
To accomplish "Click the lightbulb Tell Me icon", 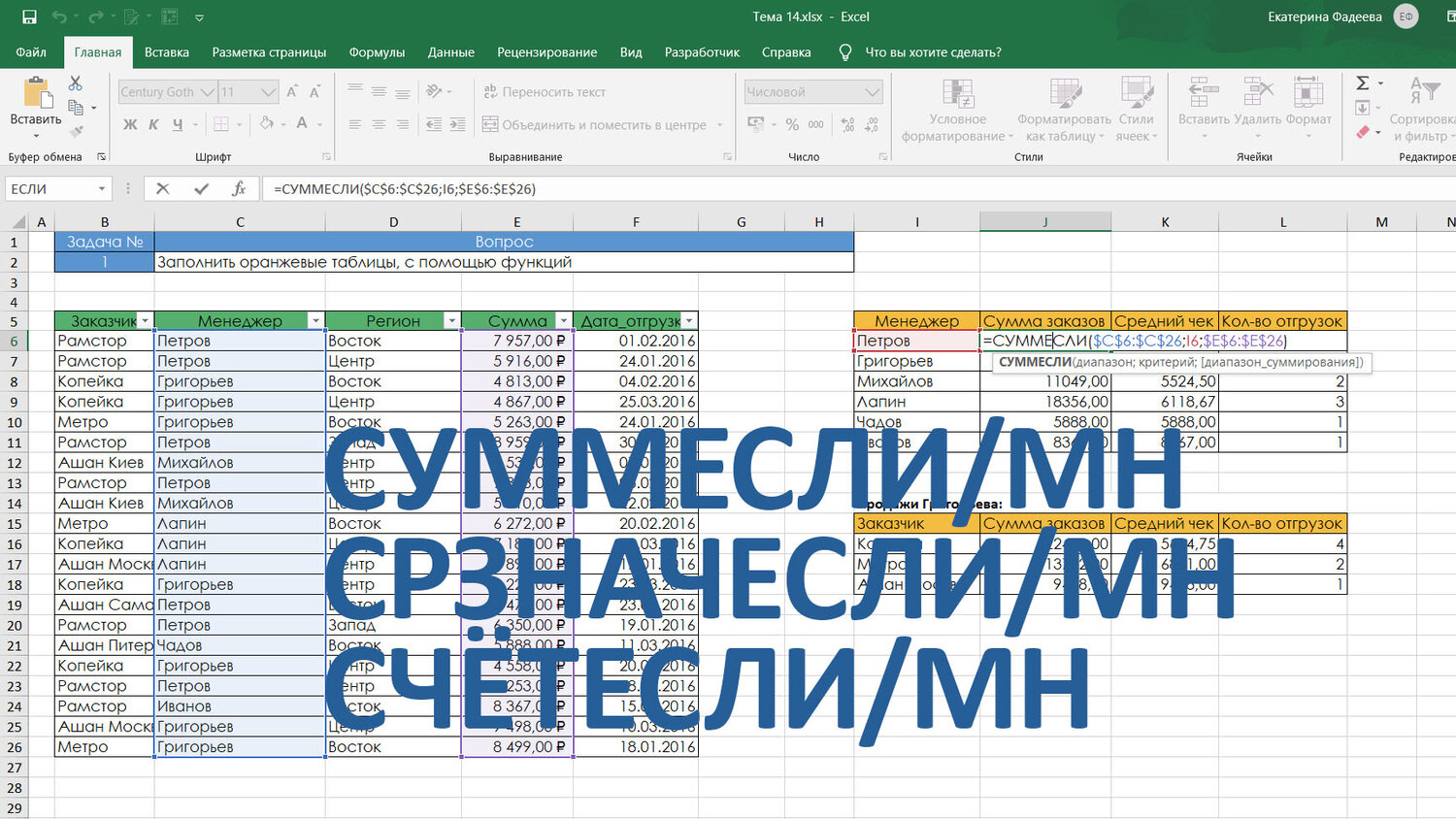I will click(845, 52).
